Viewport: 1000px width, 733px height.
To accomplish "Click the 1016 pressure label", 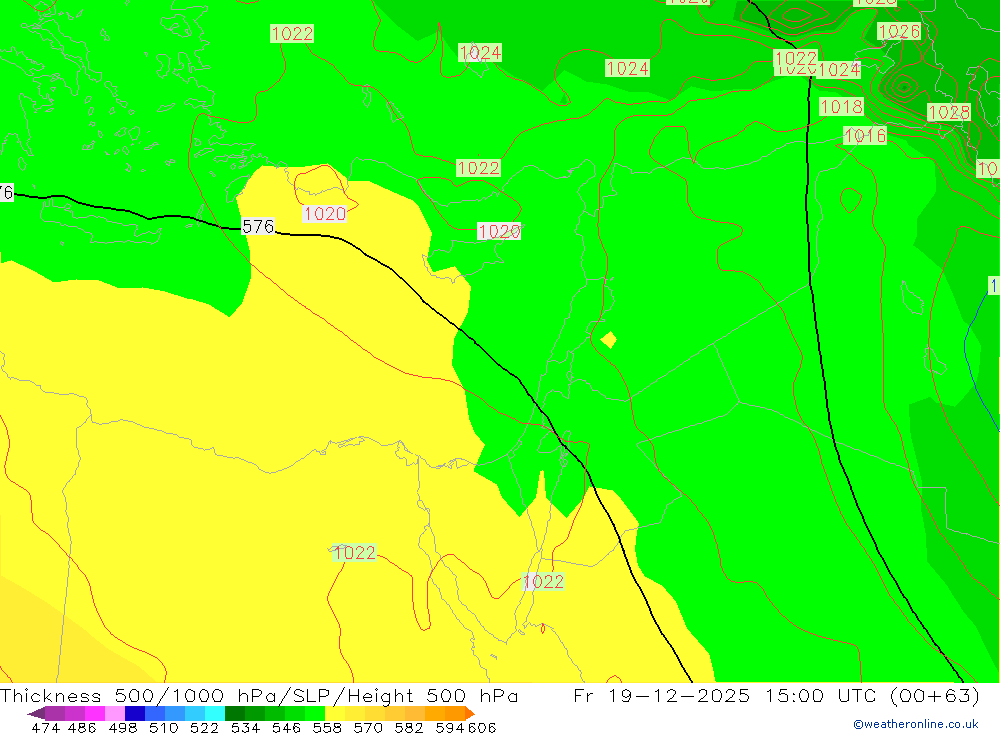I will [x=865, y=135].
